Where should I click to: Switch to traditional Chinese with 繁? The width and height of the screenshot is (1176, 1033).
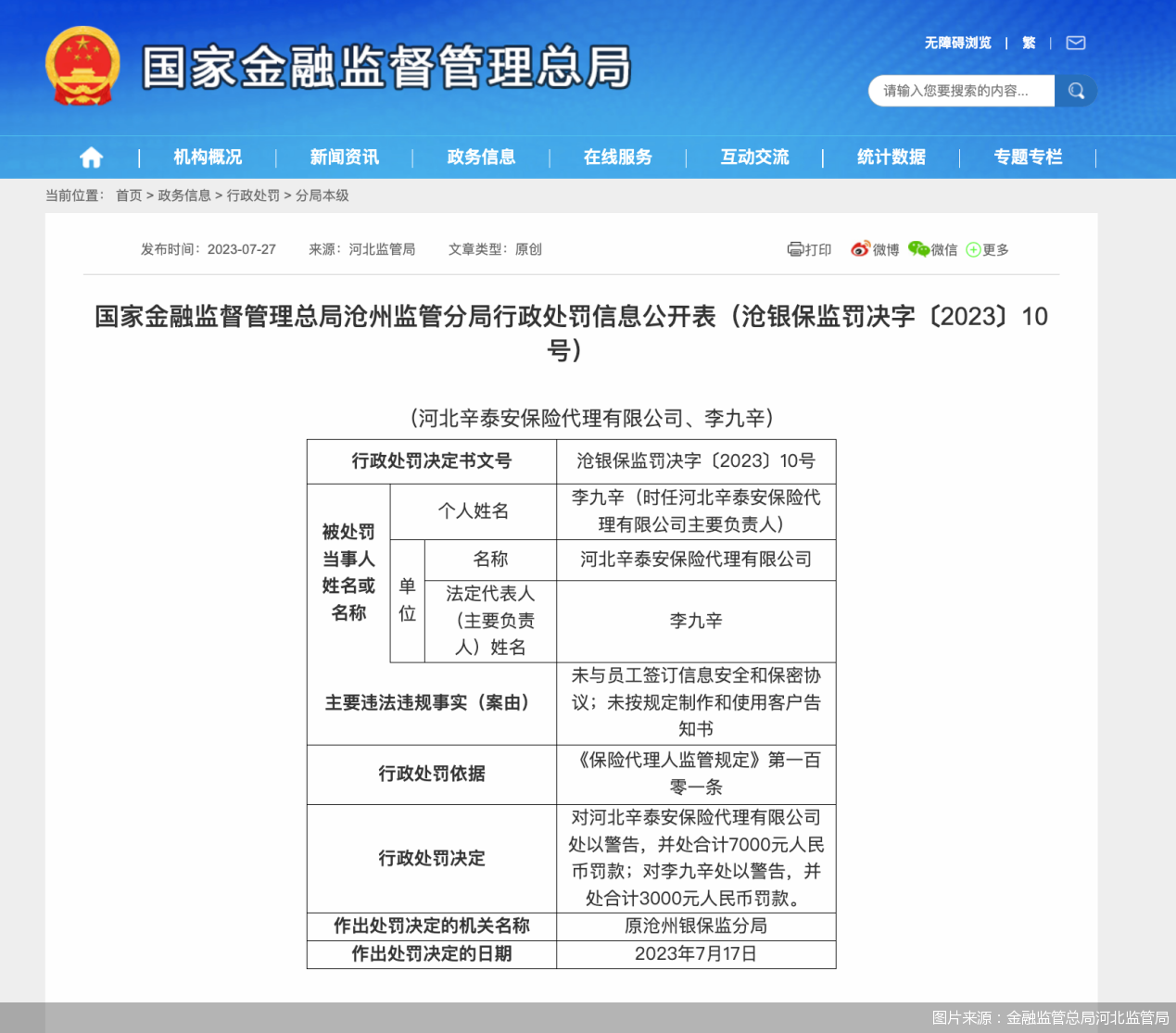tap(1029, 43)
